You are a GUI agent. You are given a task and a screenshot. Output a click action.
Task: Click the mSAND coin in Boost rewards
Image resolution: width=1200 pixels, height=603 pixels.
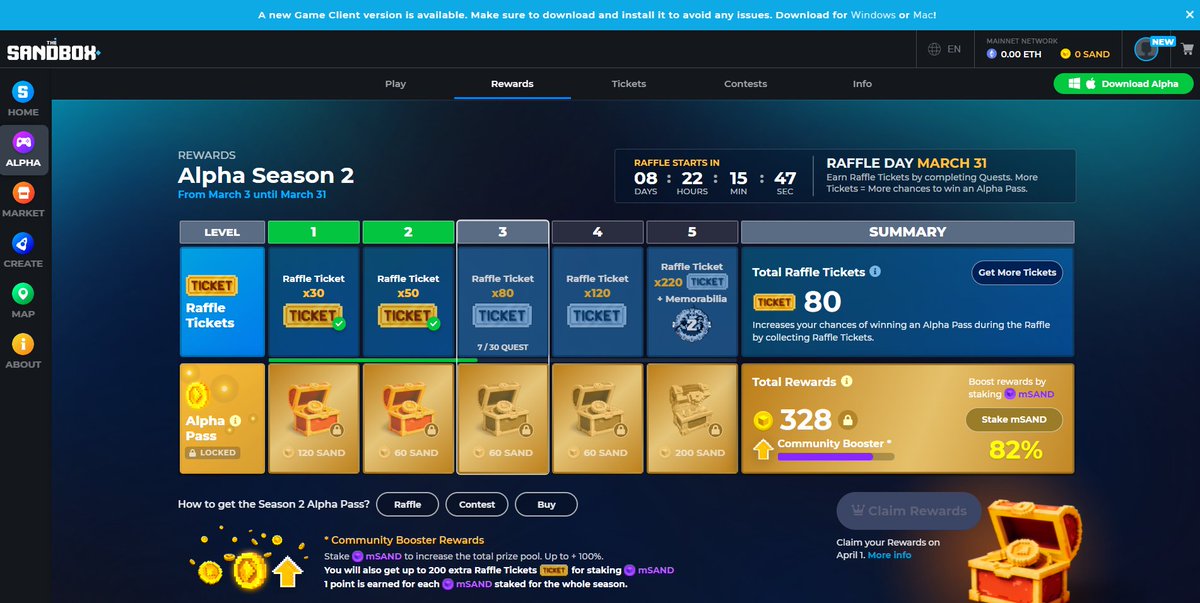point(1010,394)
